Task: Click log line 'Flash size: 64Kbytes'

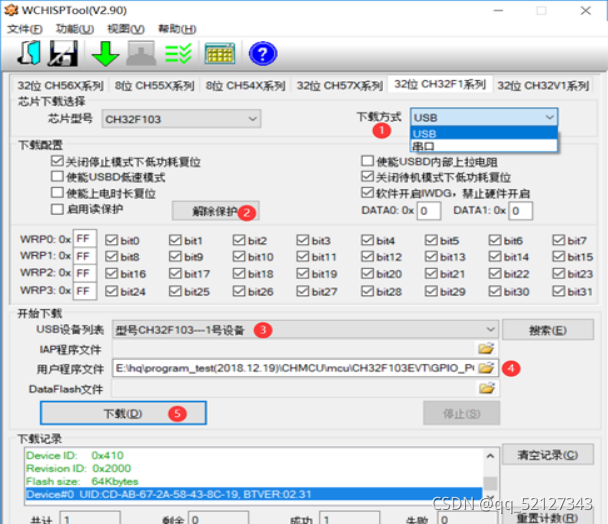Action: point(82,481)
